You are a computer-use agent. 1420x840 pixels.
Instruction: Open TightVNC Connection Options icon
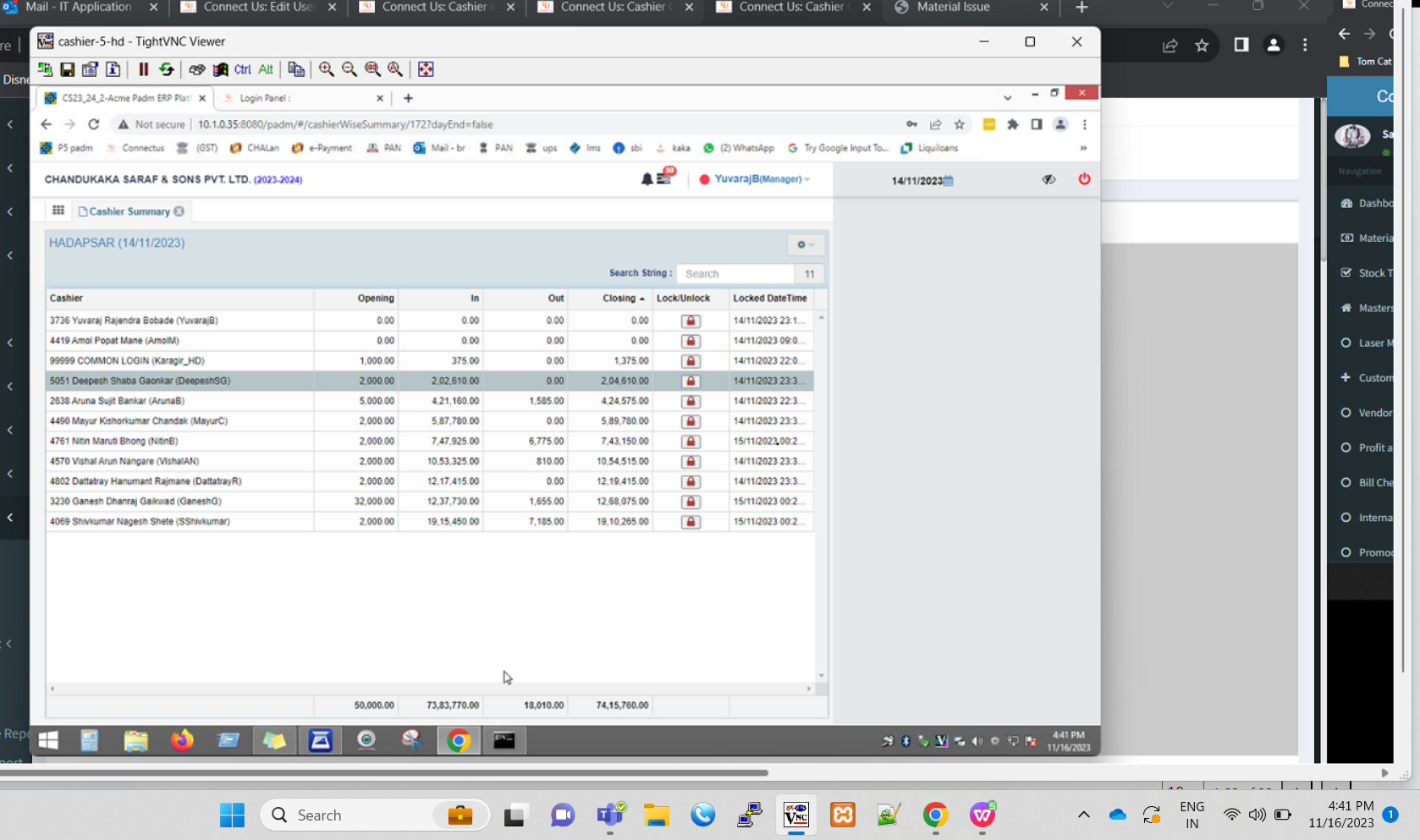tap(90, 69)
